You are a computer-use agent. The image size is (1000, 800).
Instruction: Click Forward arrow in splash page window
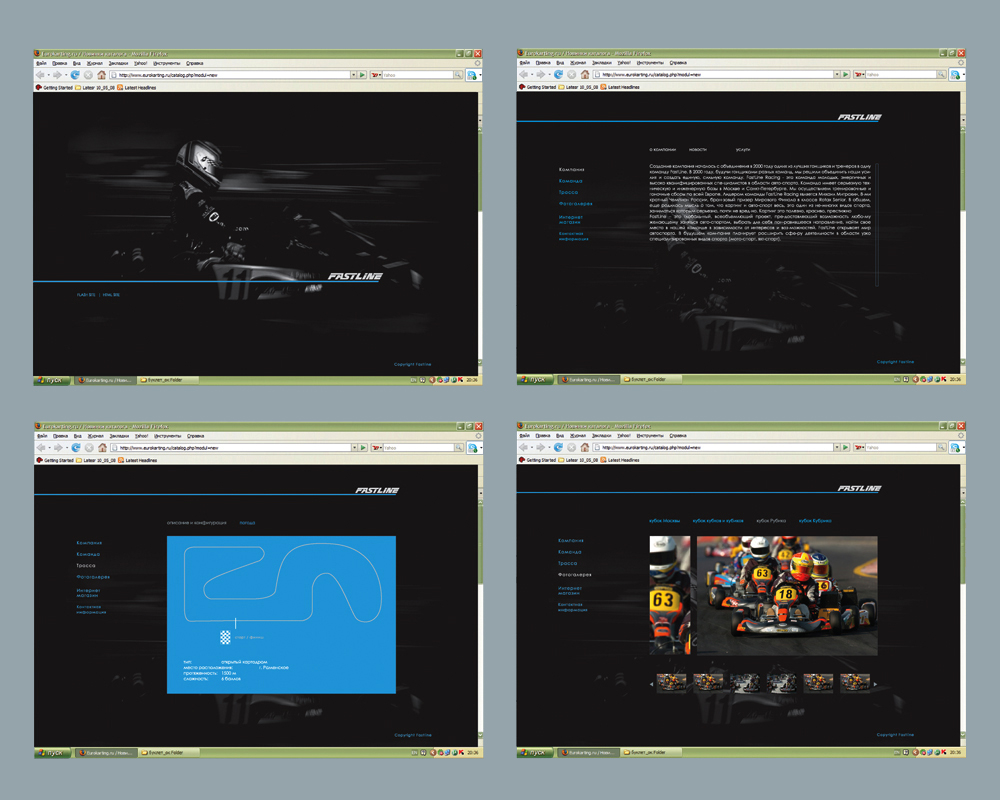click(57, 75)
